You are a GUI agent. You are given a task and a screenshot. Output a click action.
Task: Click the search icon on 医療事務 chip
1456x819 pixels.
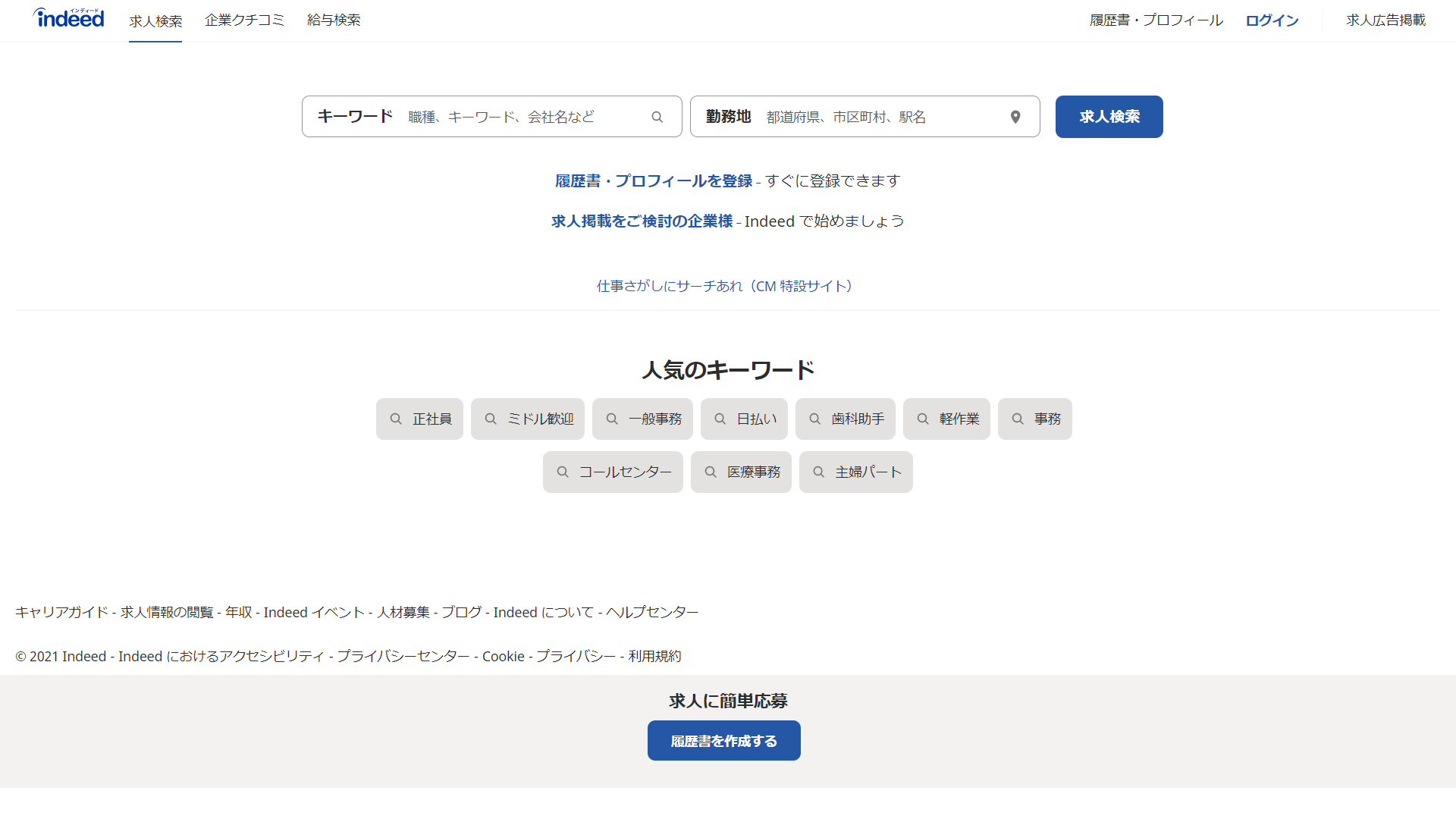711,472
